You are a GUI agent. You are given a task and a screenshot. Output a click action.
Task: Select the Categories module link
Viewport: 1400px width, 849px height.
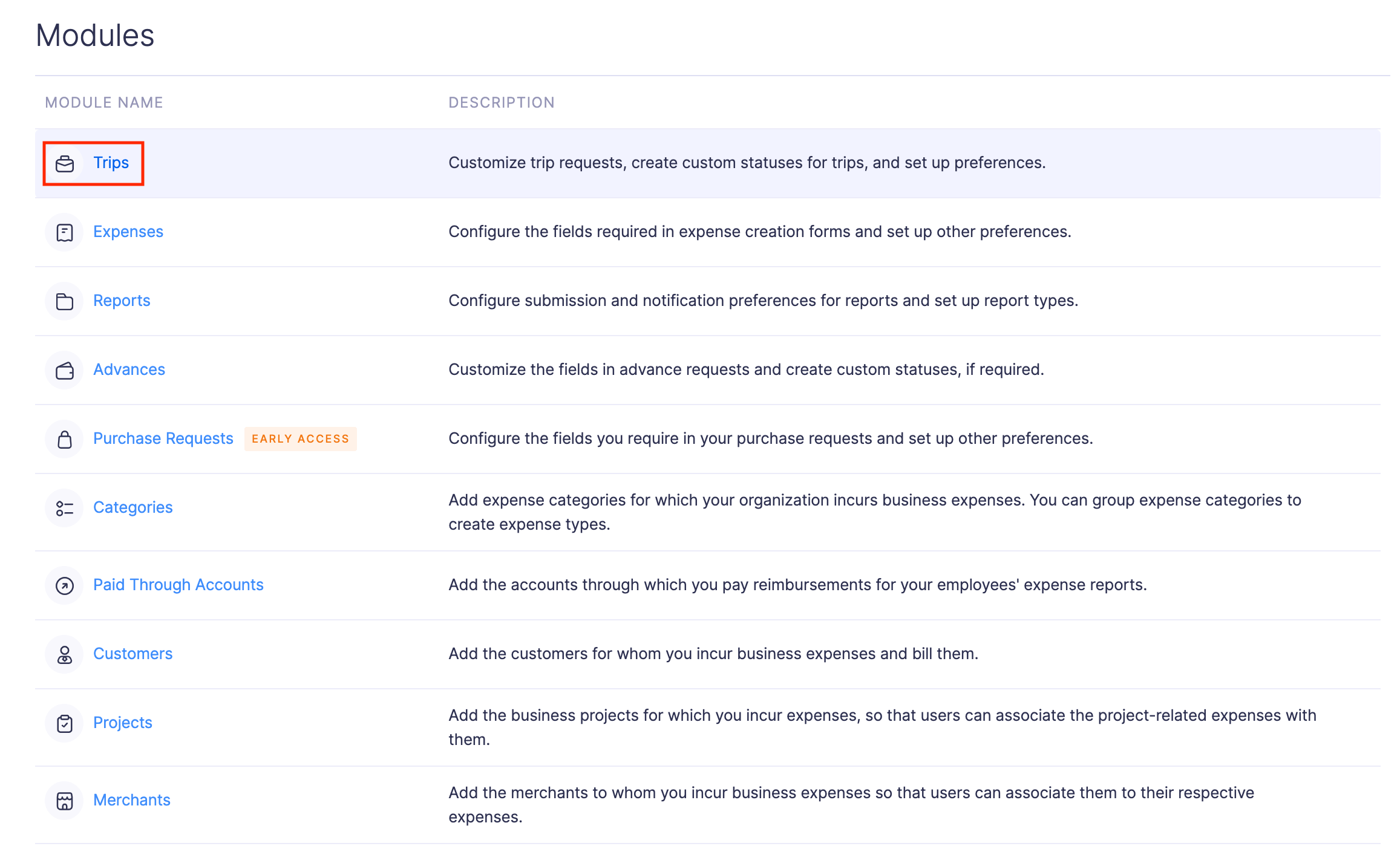click(132, 507)
